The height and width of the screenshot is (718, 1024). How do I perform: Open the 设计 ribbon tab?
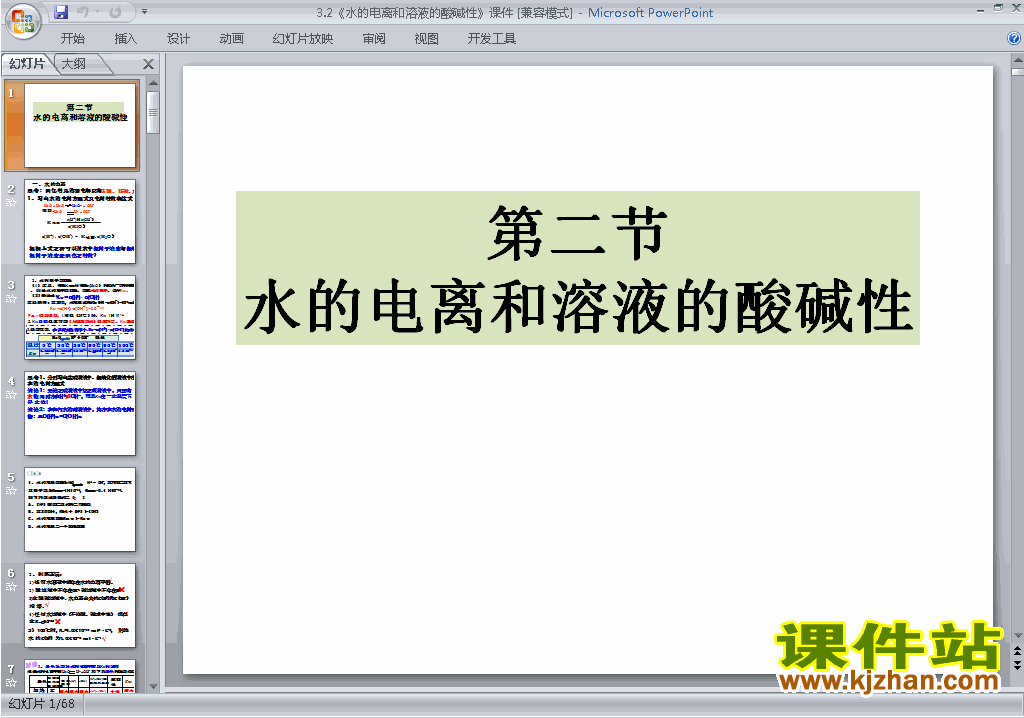click(178, 39)
